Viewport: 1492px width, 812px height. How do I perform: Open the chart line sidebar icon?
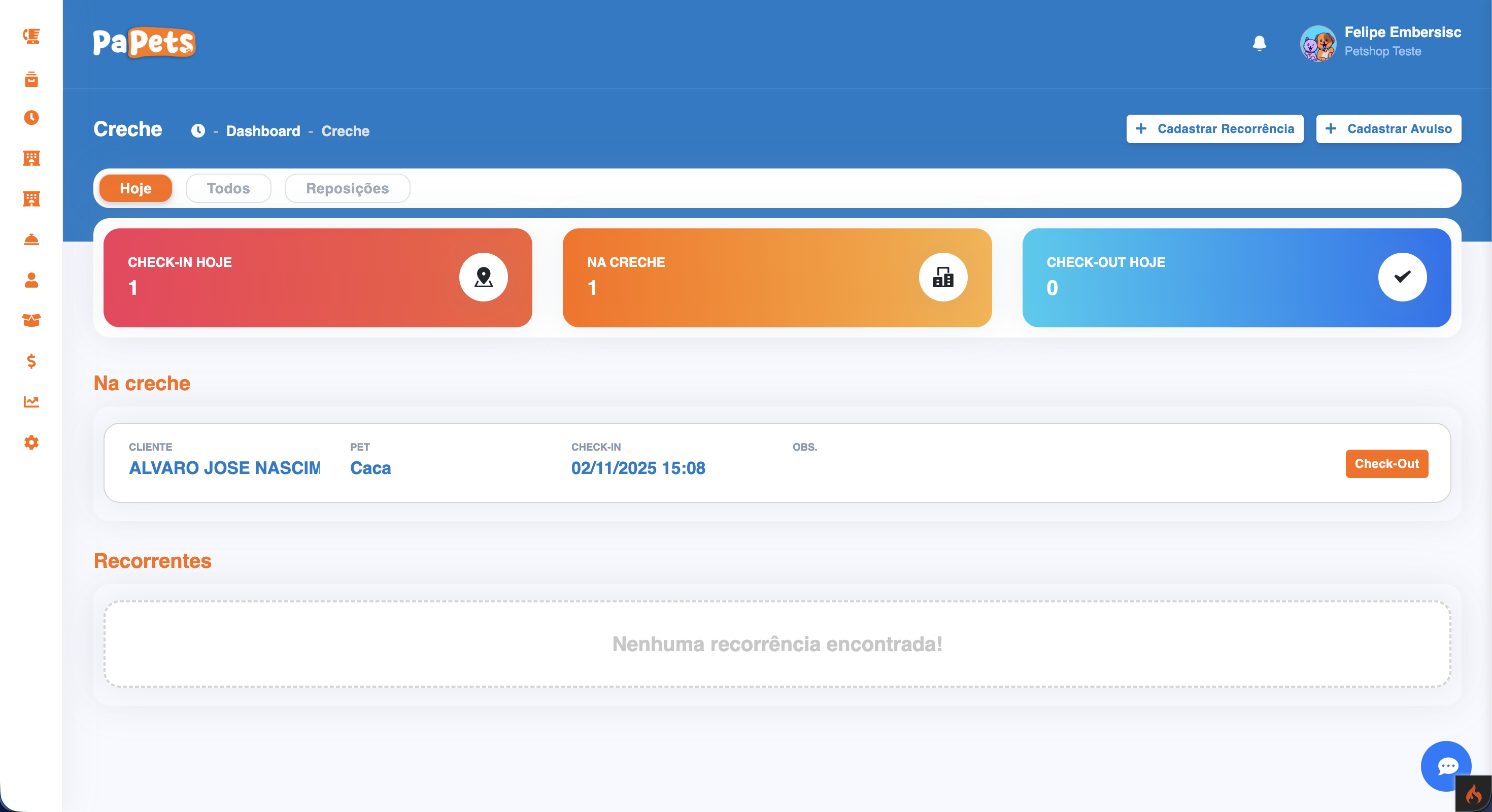pos(31,401)
